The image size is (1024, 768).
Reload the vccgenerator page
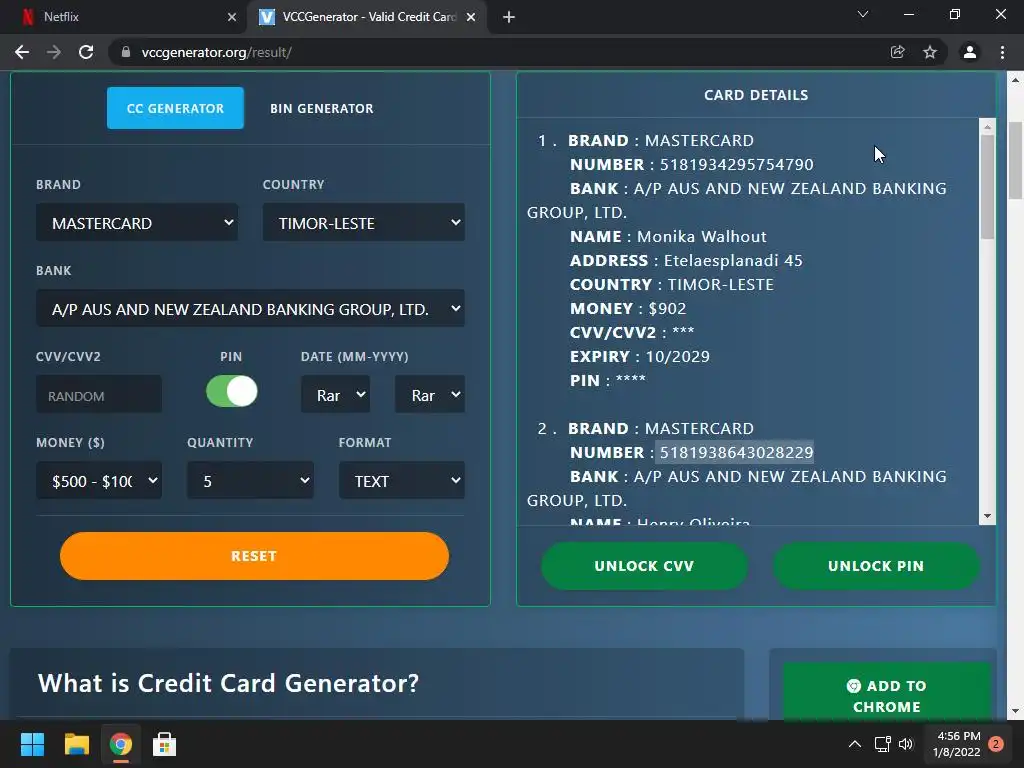(86, 52)
